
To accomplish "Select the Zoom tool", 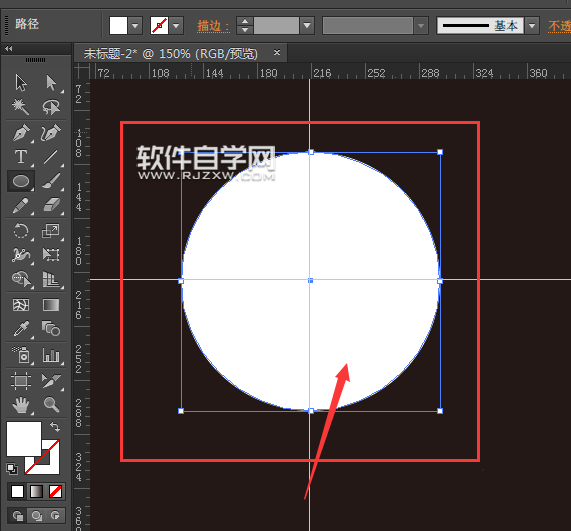I will (51, 405).
